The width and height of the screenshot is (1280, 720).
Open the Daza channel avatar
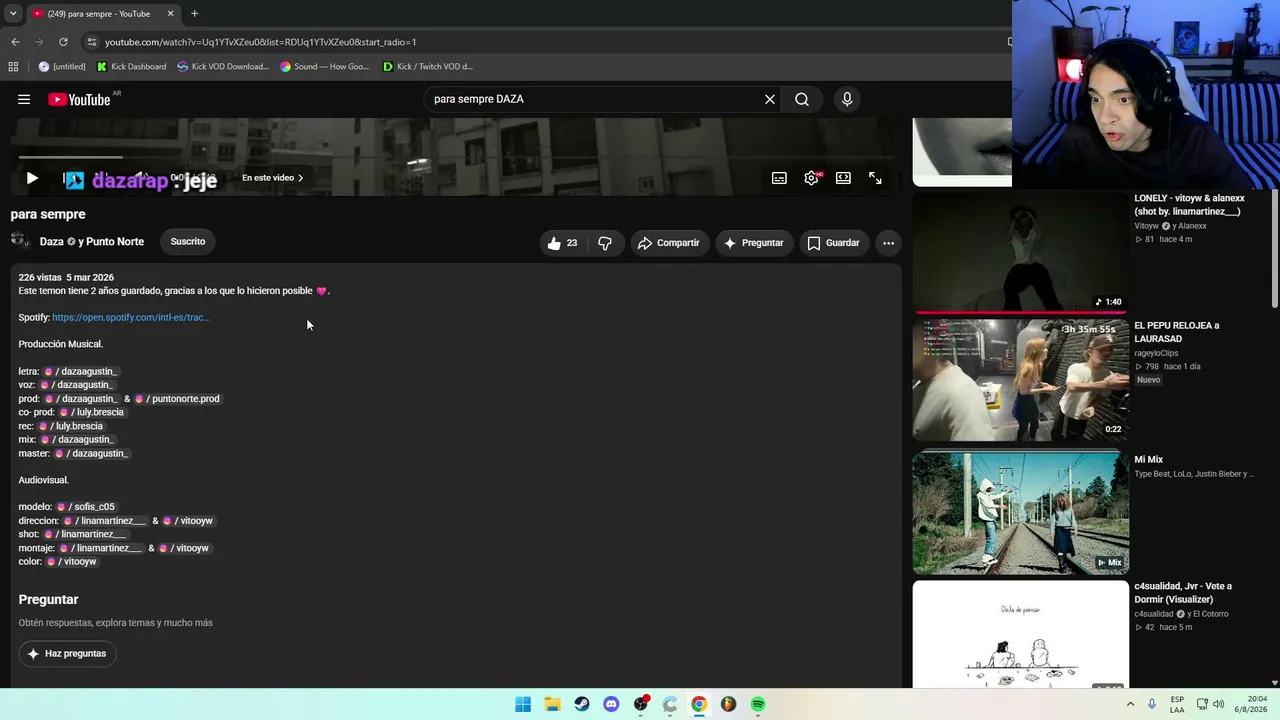pyautogui.click(x=19, y=240)
